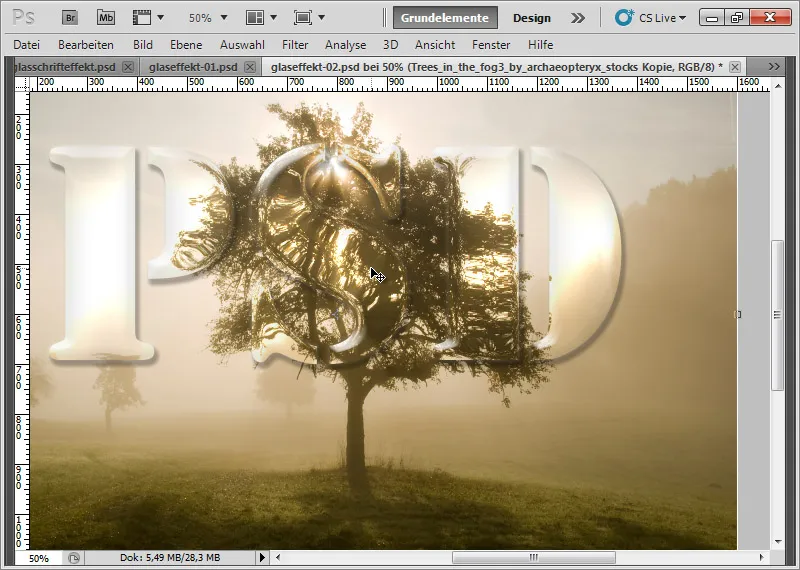Click the horizontal scrollbar right arrow

pos(761,558)
